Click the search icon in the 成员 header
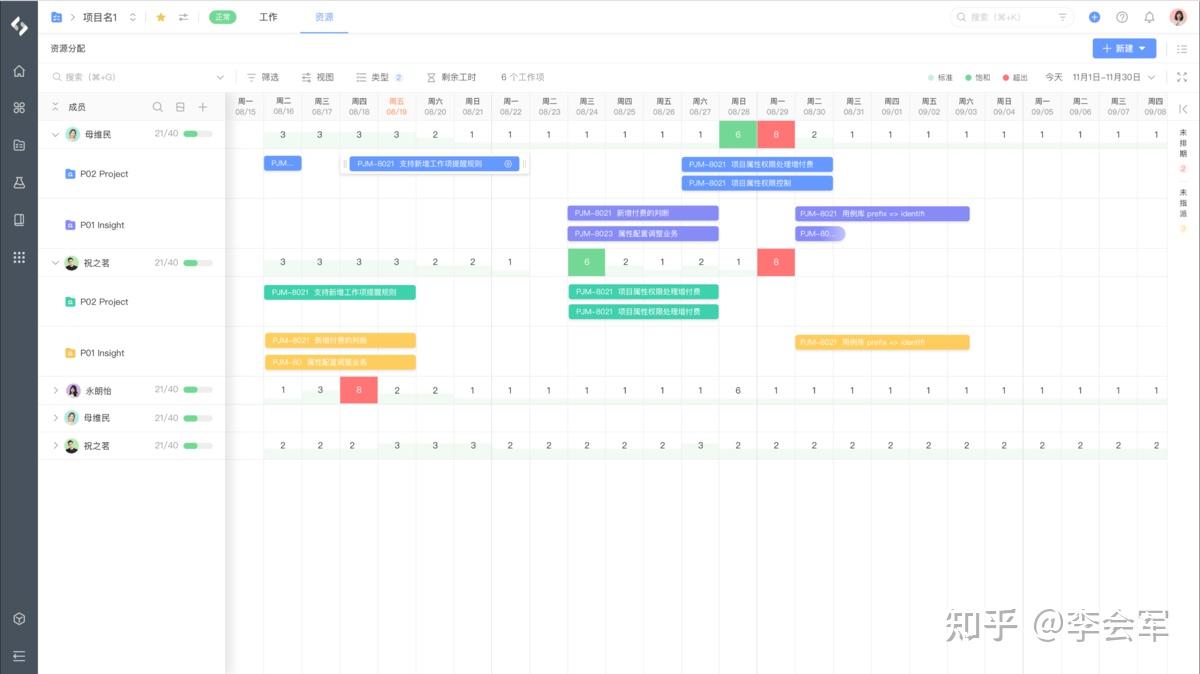Screen dimensions: 1200x674 click(157, 107)
